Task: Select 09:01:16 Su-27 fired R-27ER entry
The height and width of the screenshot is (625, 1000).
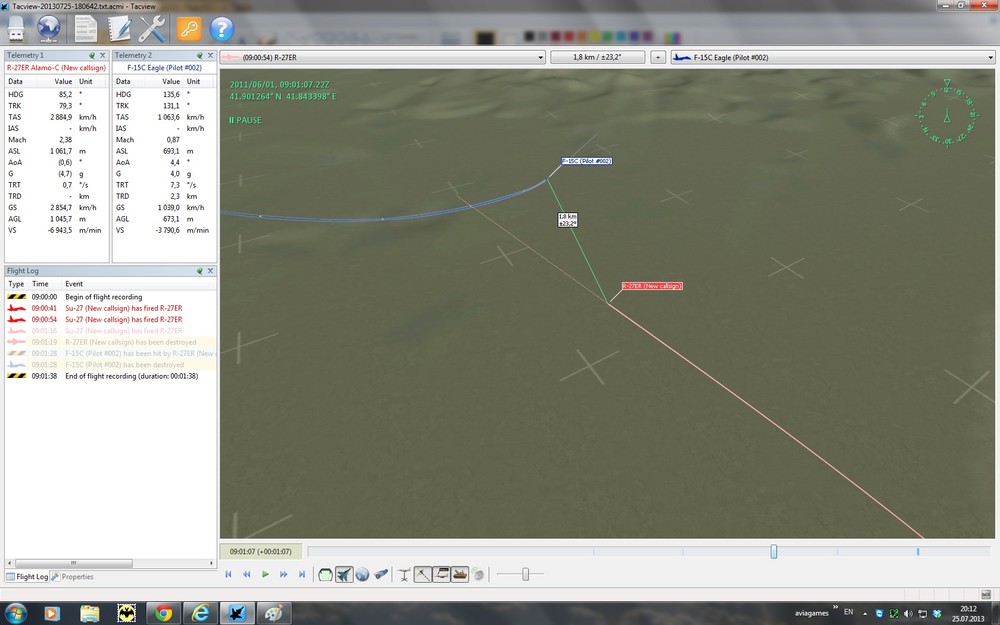Action: [x=110, y=331]
